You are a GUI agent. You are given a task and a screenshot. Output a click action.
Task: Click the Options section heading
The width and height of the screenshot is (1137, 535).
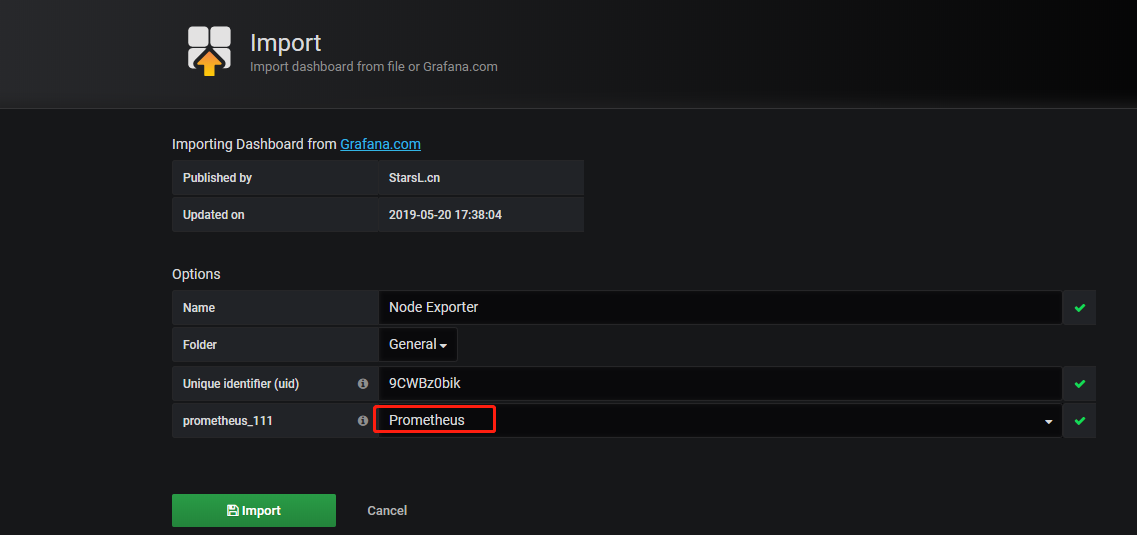point(197,274)
